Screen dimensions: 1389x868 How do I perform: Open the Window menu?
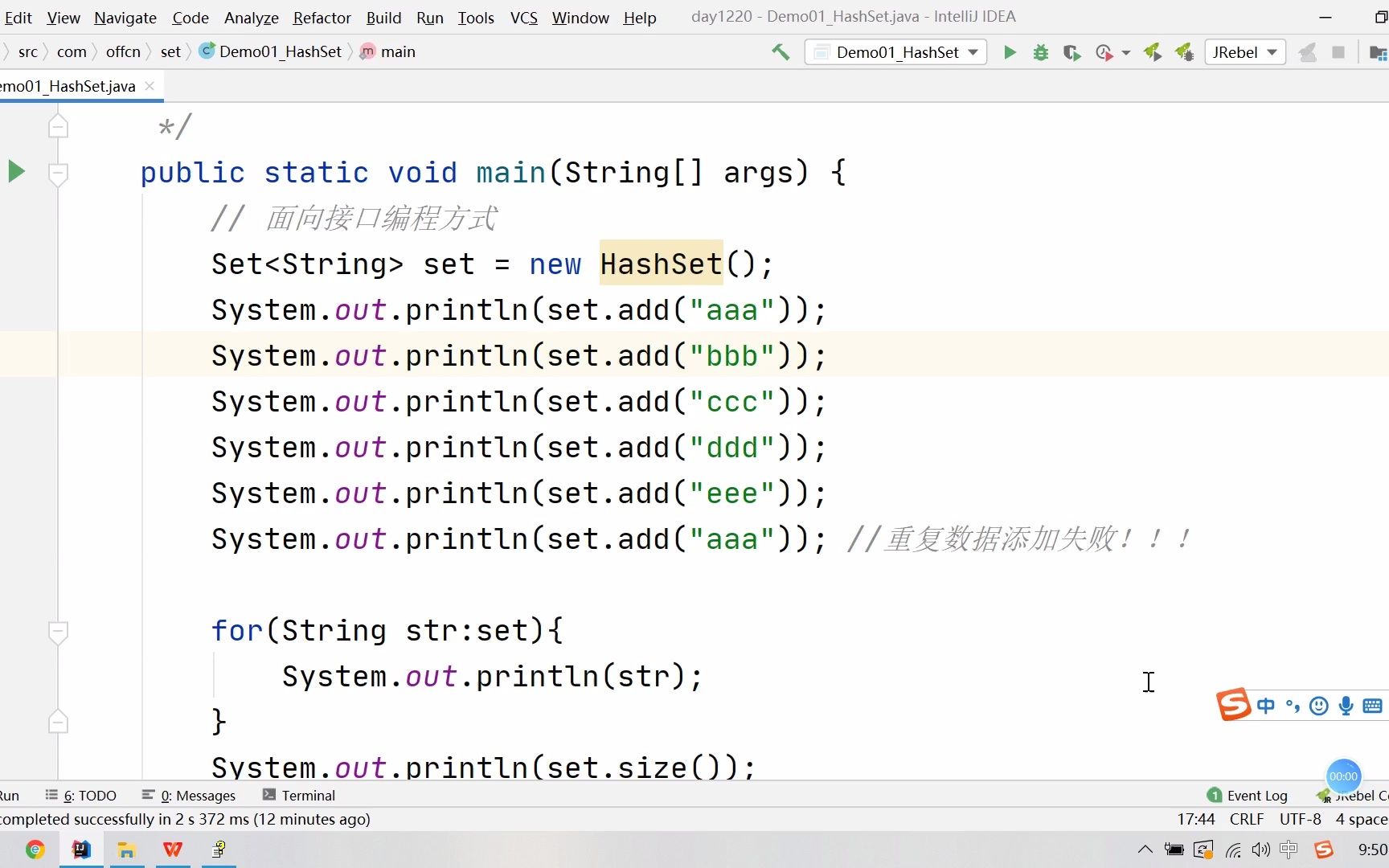click(x=580, y=18)
